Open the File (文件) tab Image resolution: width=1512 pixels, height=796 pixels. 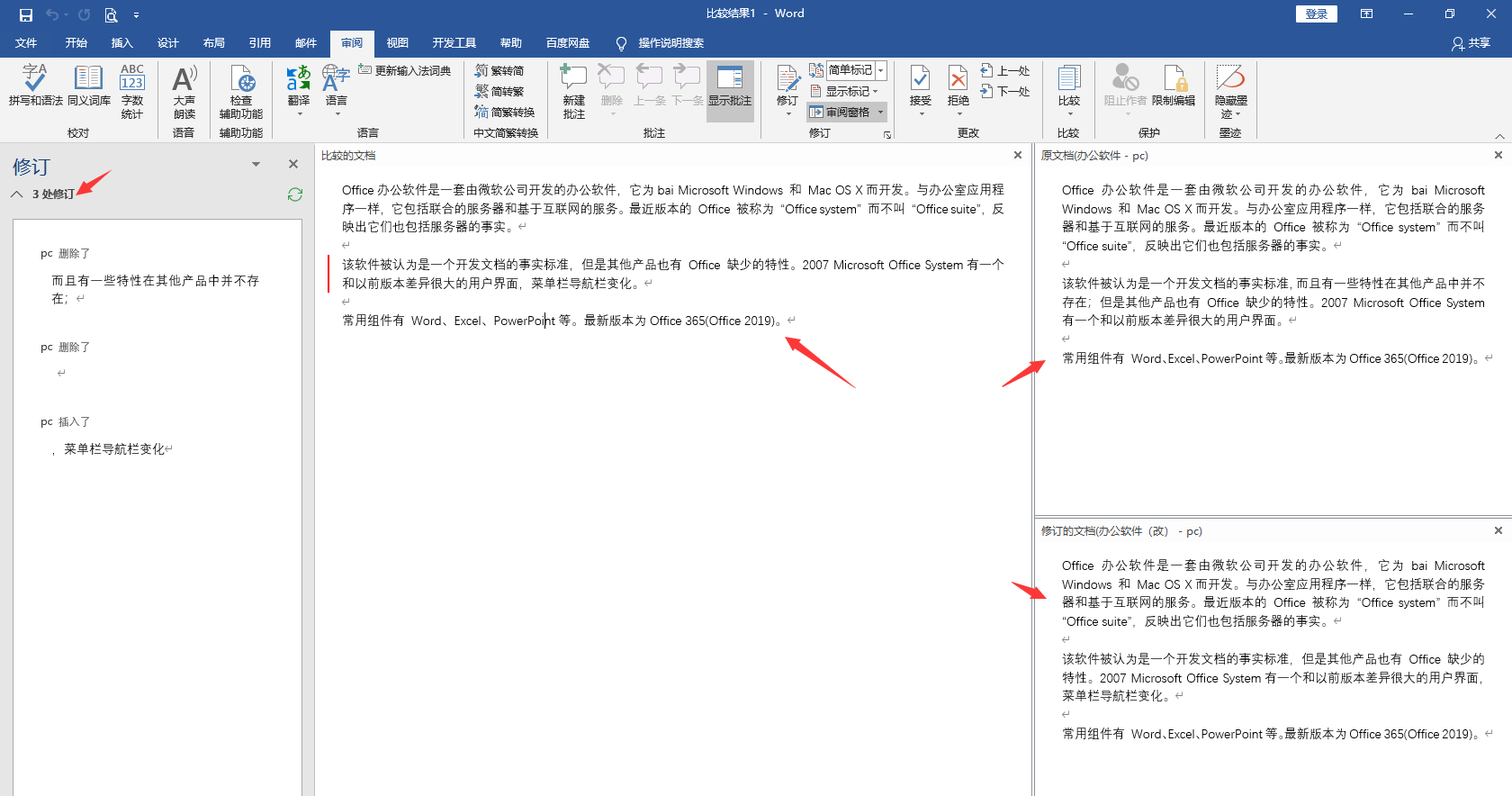(x=26, y=43)
